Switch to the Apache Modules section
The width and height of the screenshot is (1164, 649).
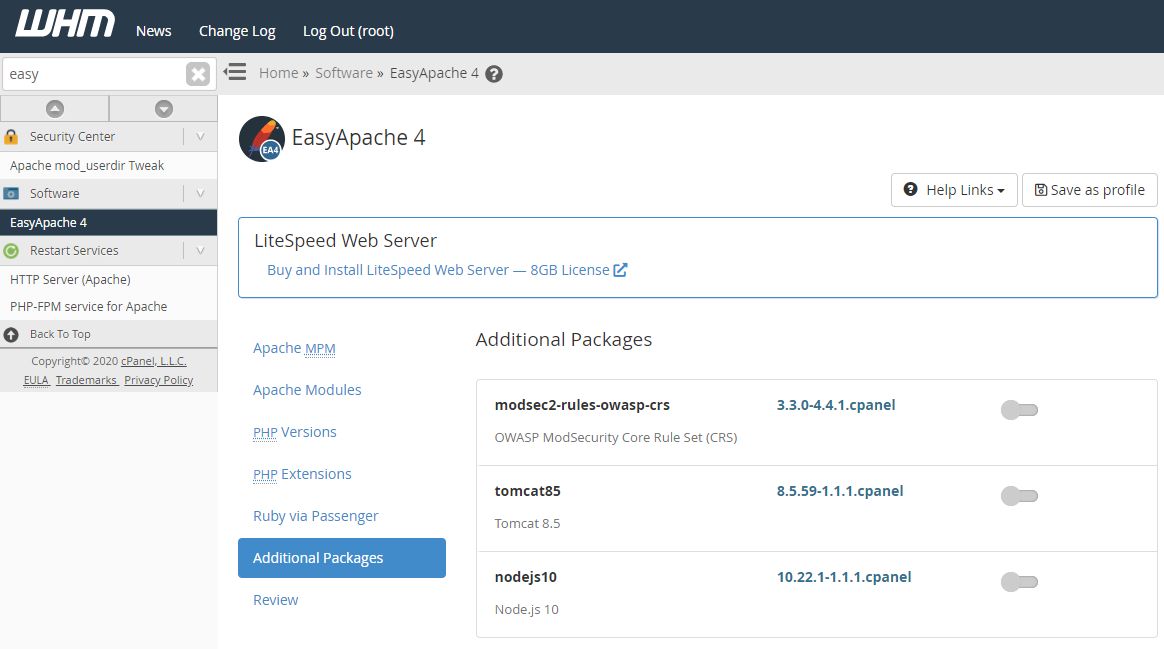307,390
